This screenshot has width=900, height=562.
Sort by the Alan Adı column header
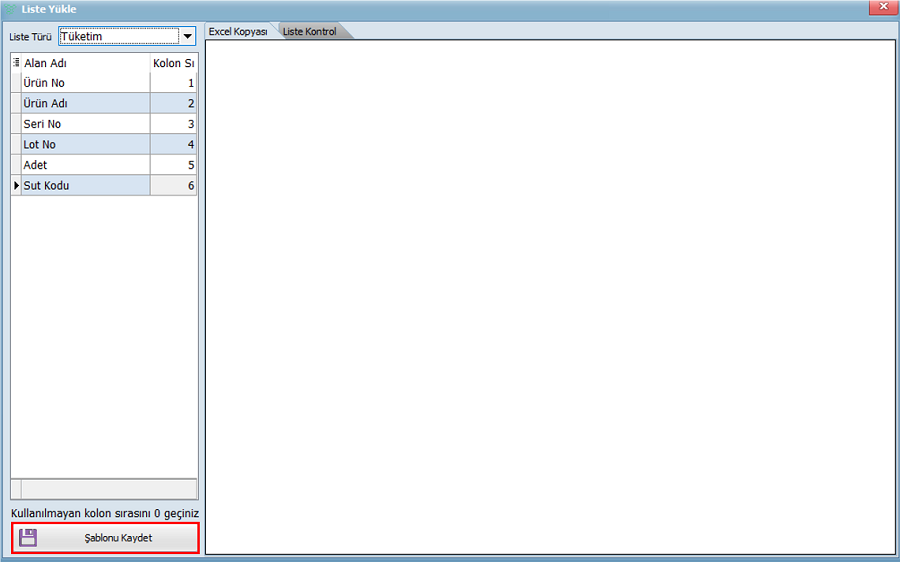click(x=85, y=63)
